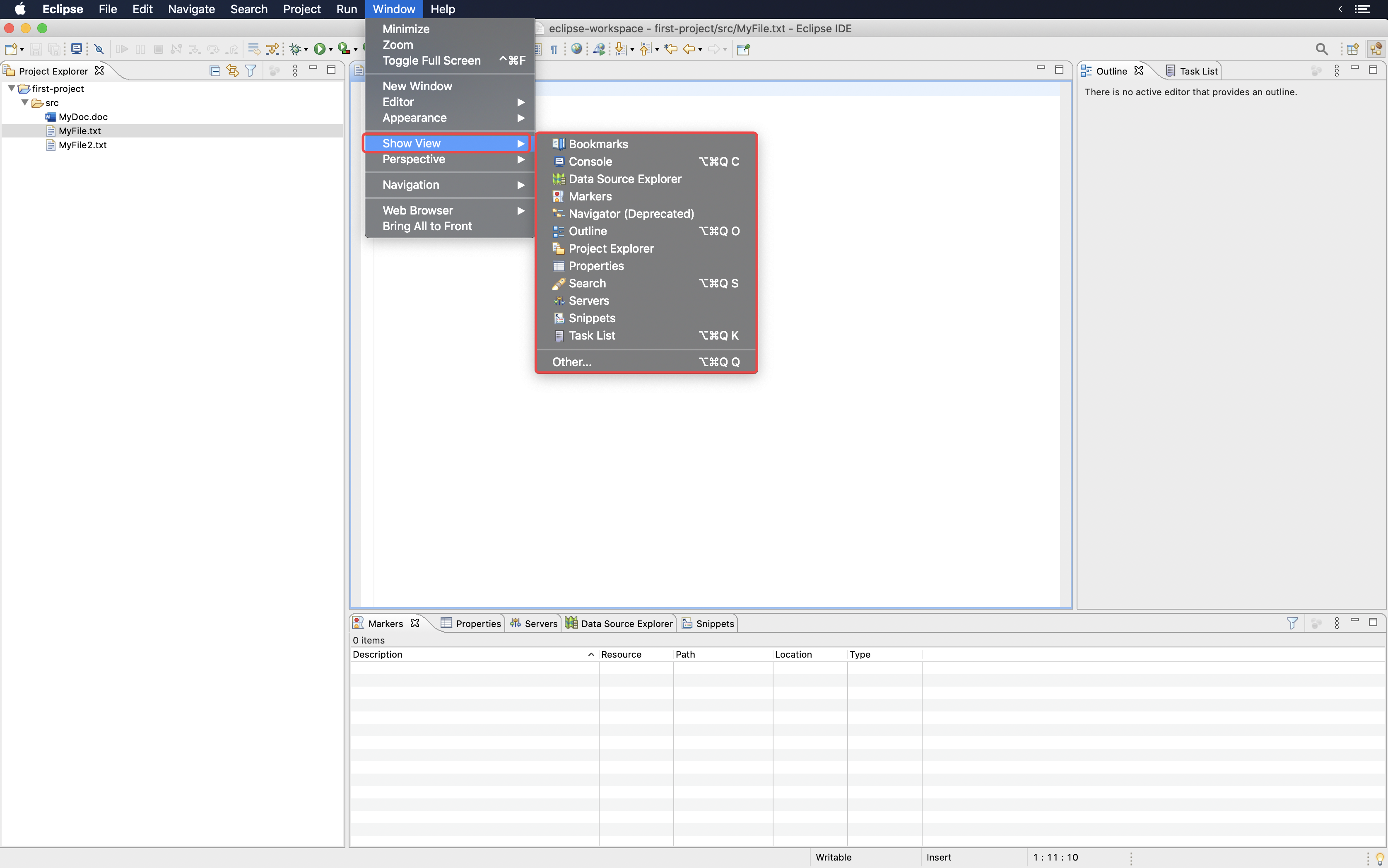The image size is (1388, 868).
Task: Toggle Show Whitespace Characters pilcrow icon
Action: tap(554, 49)
